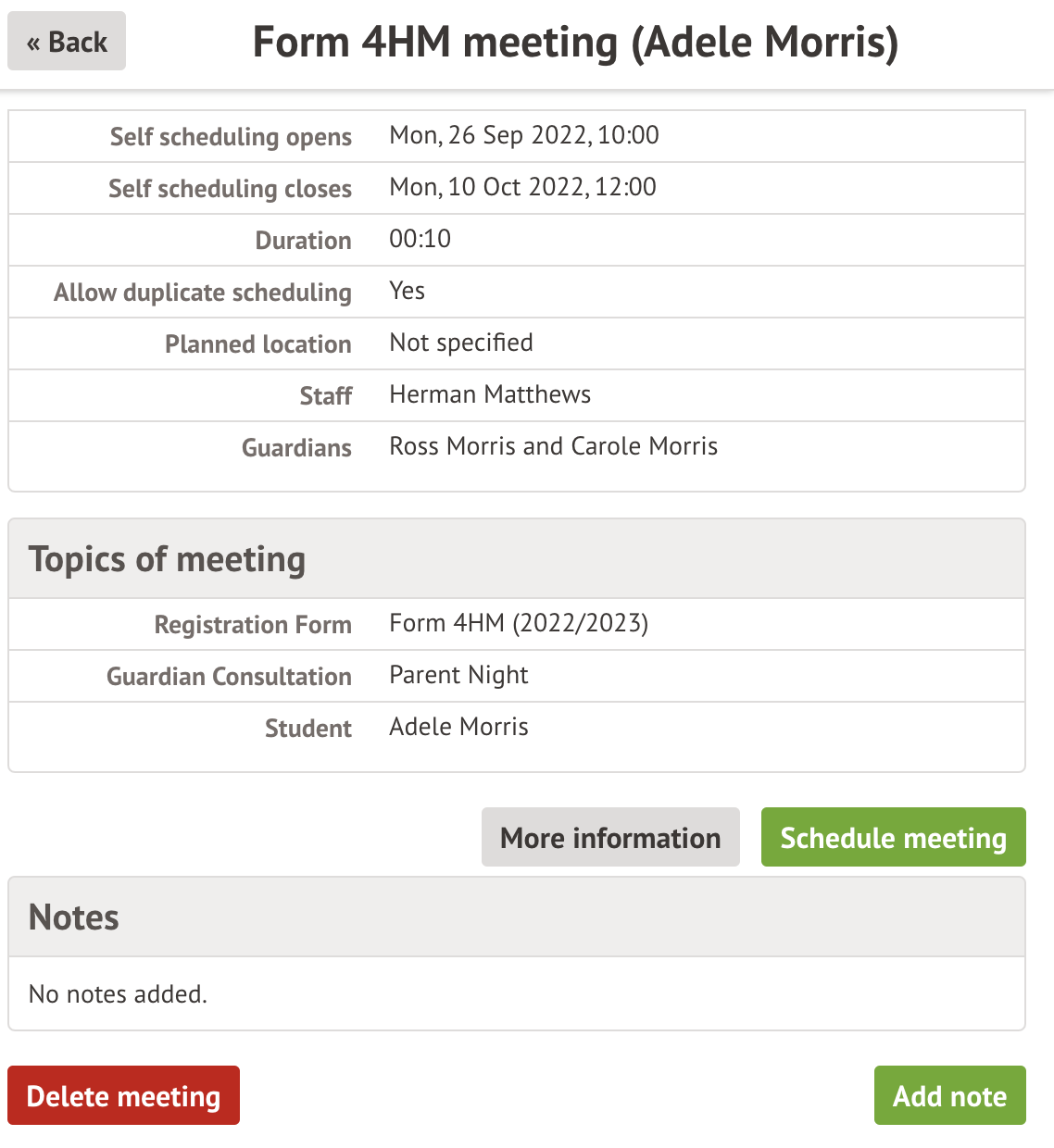The height and width of the screenshot is (1148, 1054).
Task: Click the No notes added text
Action: [x=118, y=994]
